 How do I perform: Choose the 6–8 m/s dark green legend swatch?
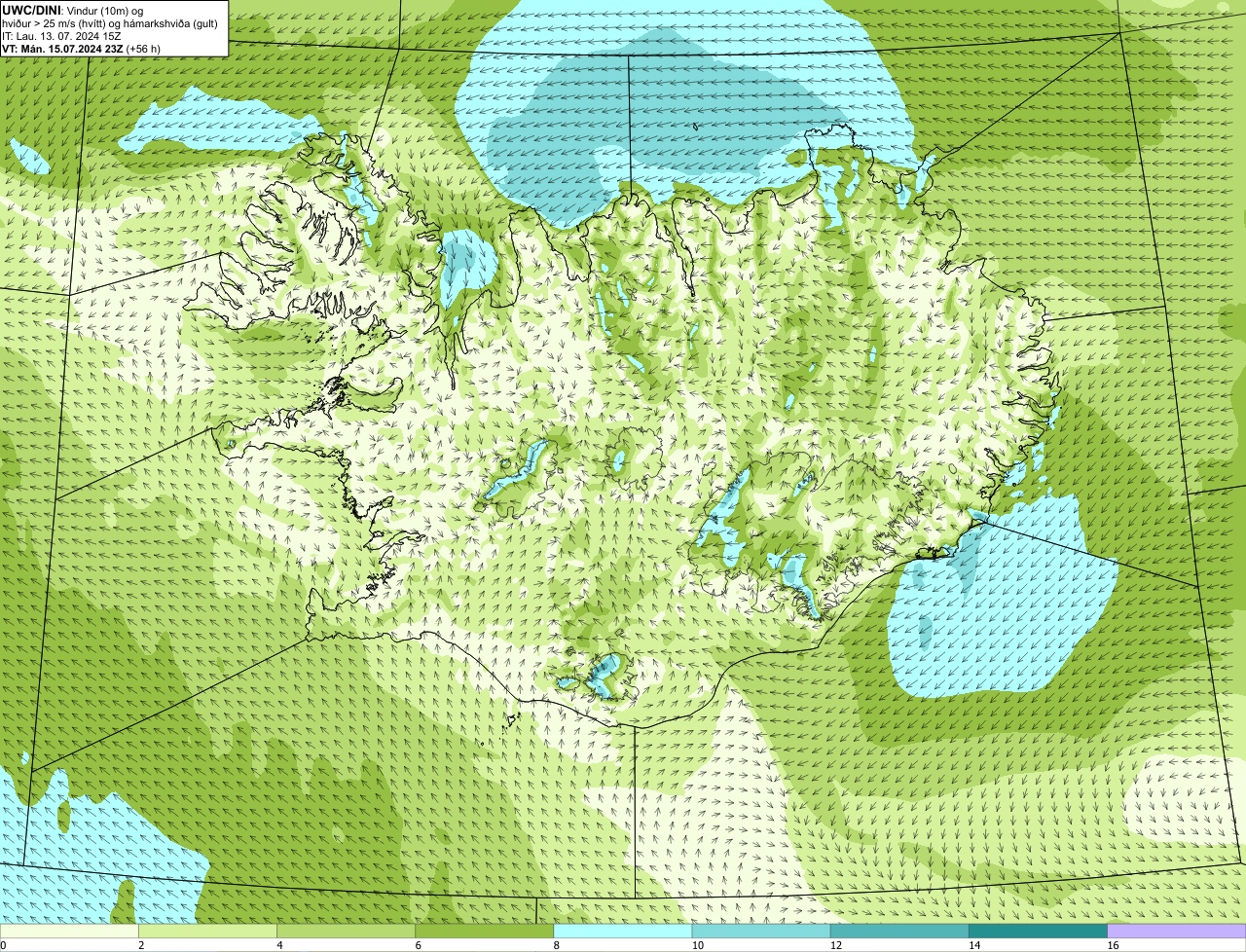pyautogui.click(x=485, y=931)
